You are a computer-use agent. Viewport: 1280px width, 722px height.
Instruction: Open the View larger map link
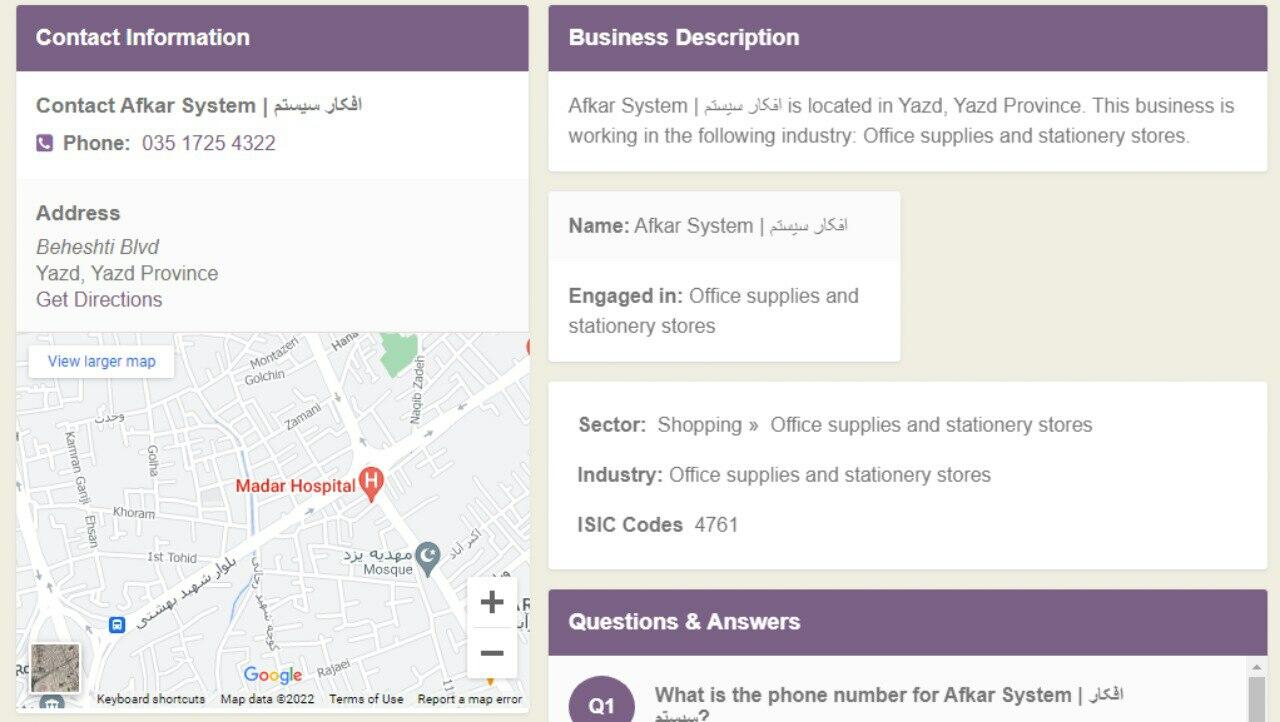point(101,361)
